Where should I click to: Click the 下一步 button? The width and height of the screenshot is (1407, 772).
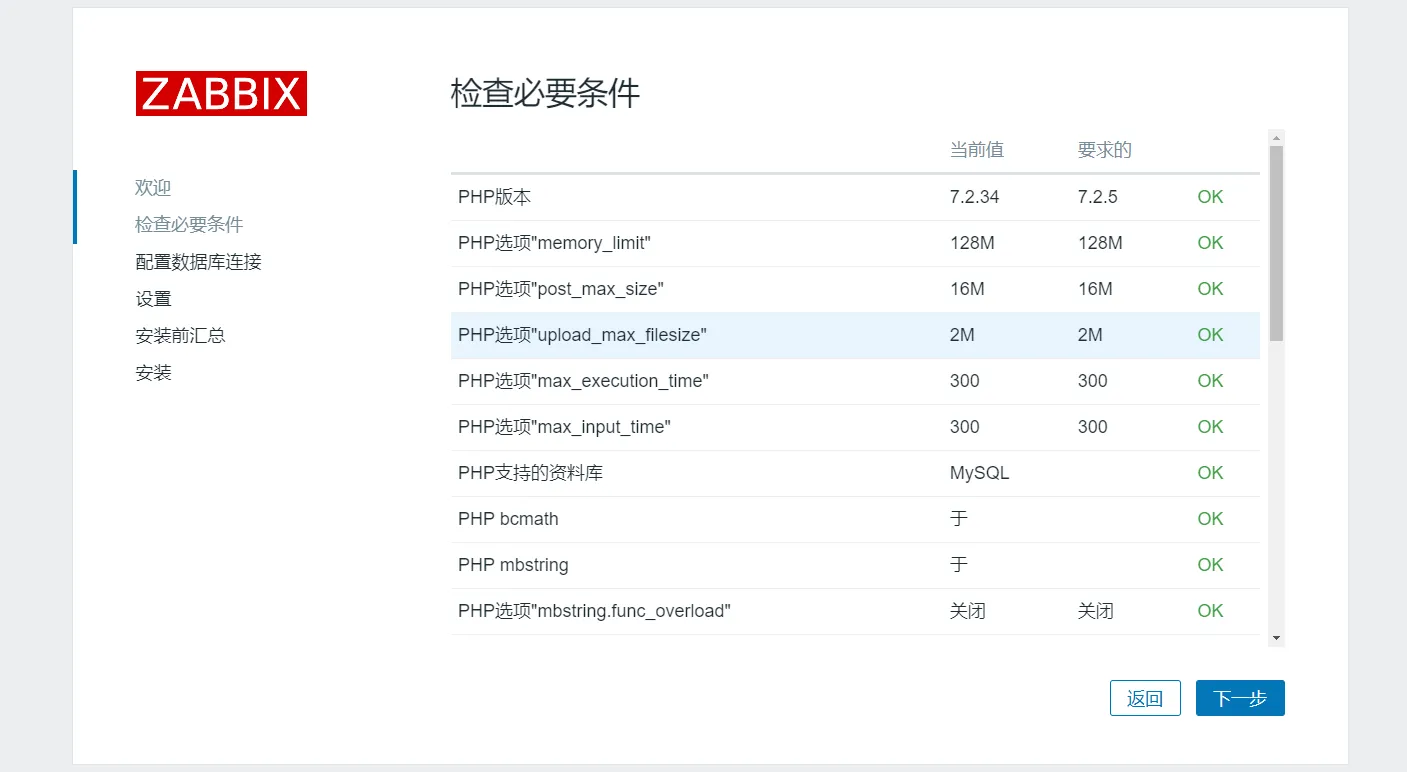coord(1239,698)
